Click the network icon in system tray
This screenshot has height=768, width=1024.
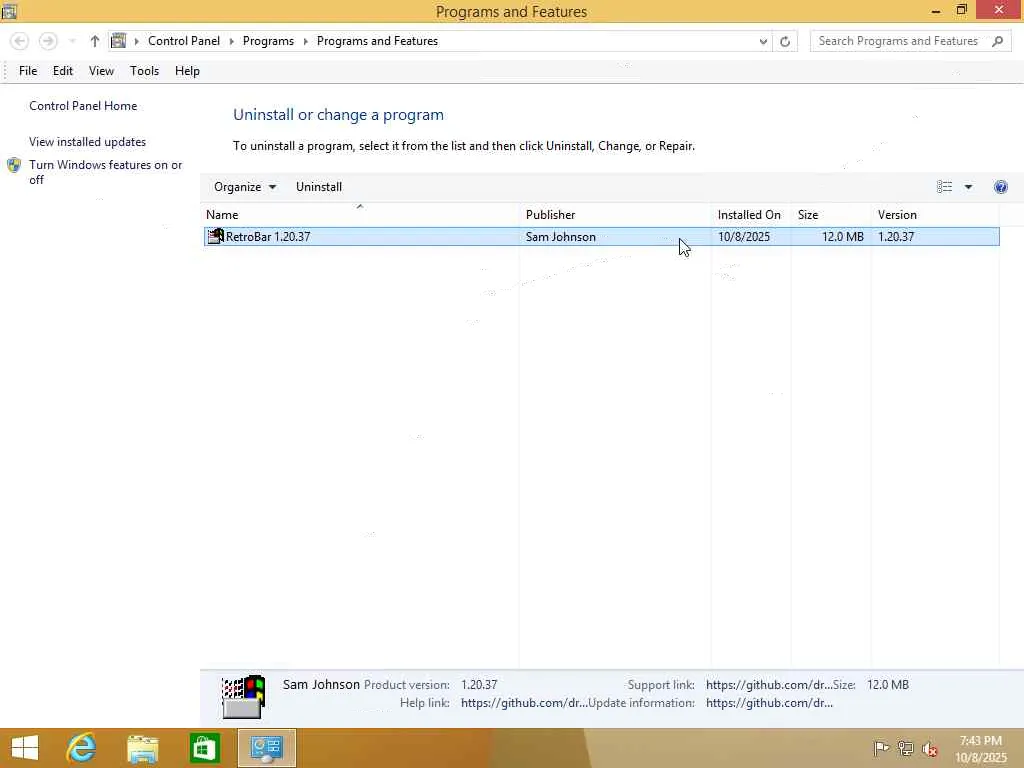(905, 748)
